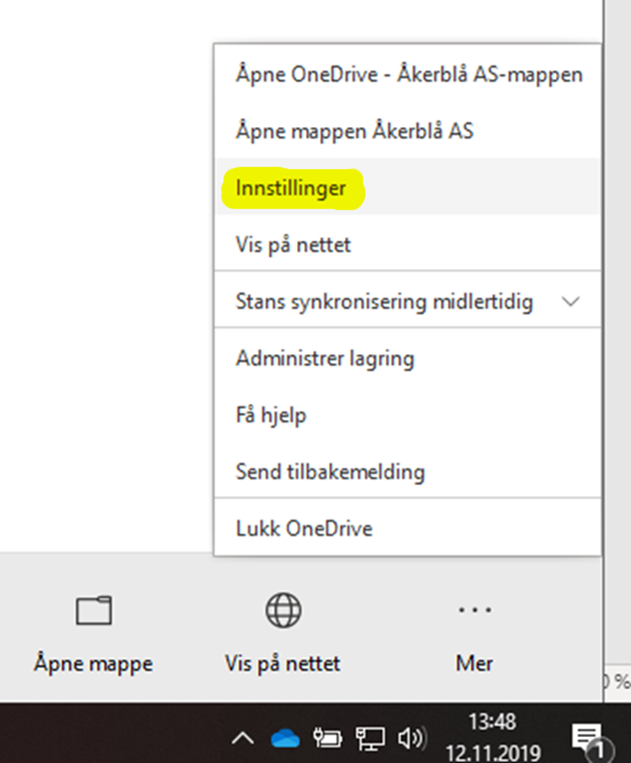Screen dimensions: 631x763
Task: Click the speaker volume icon
Action: [411, 740]
